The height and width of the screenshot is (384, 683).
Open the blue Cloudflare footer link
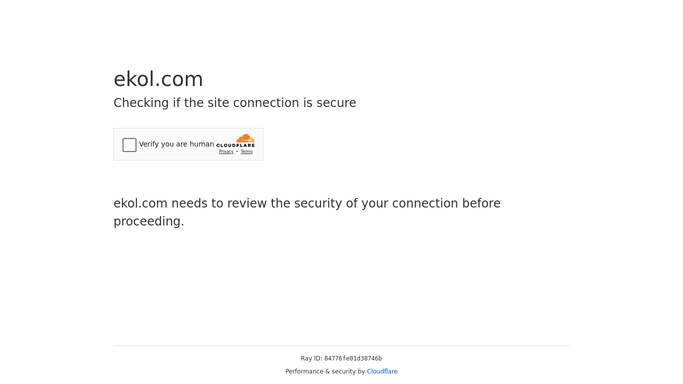pyautogui.click(x=382, y=371)
